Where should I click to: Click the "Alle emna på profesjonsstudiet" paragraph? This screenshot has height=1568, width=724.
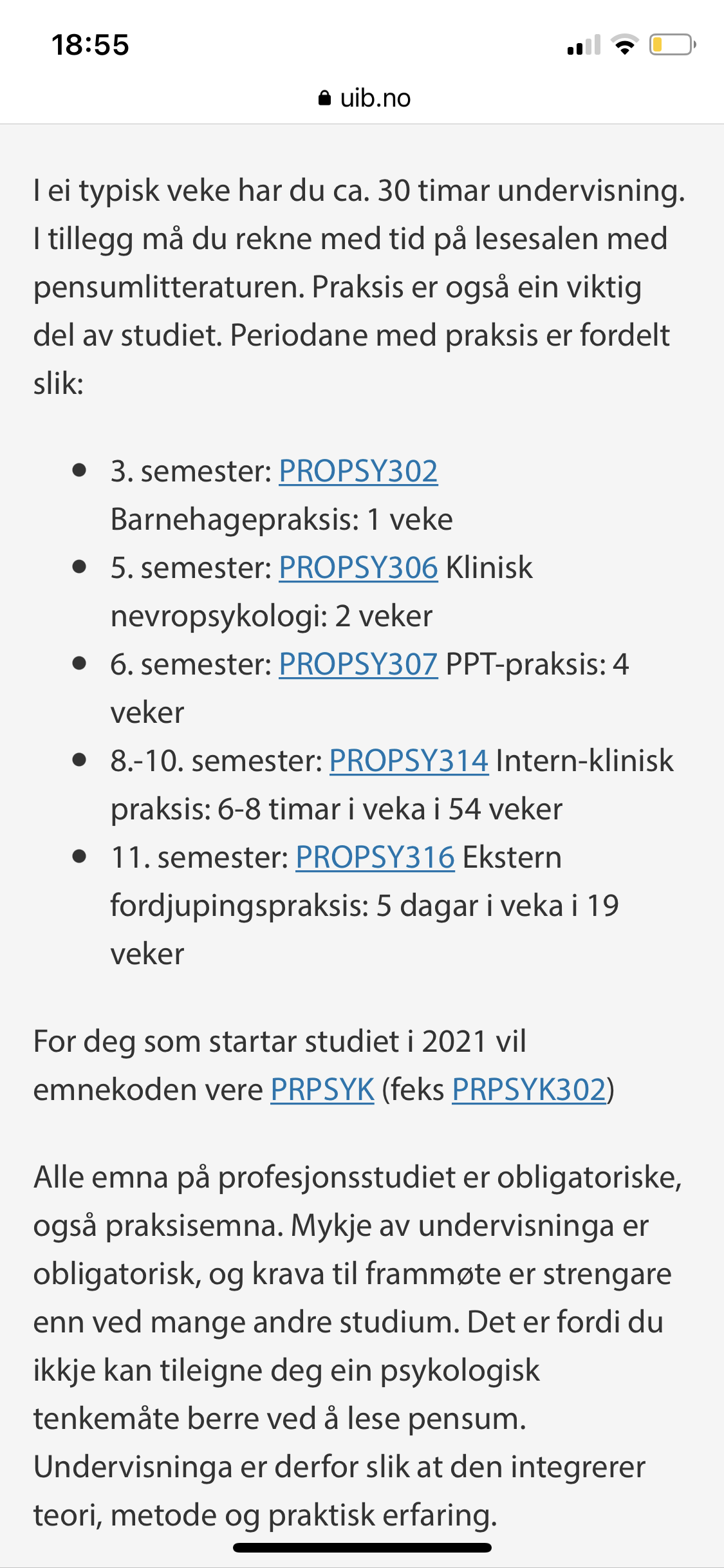(x=358, y=1345)
